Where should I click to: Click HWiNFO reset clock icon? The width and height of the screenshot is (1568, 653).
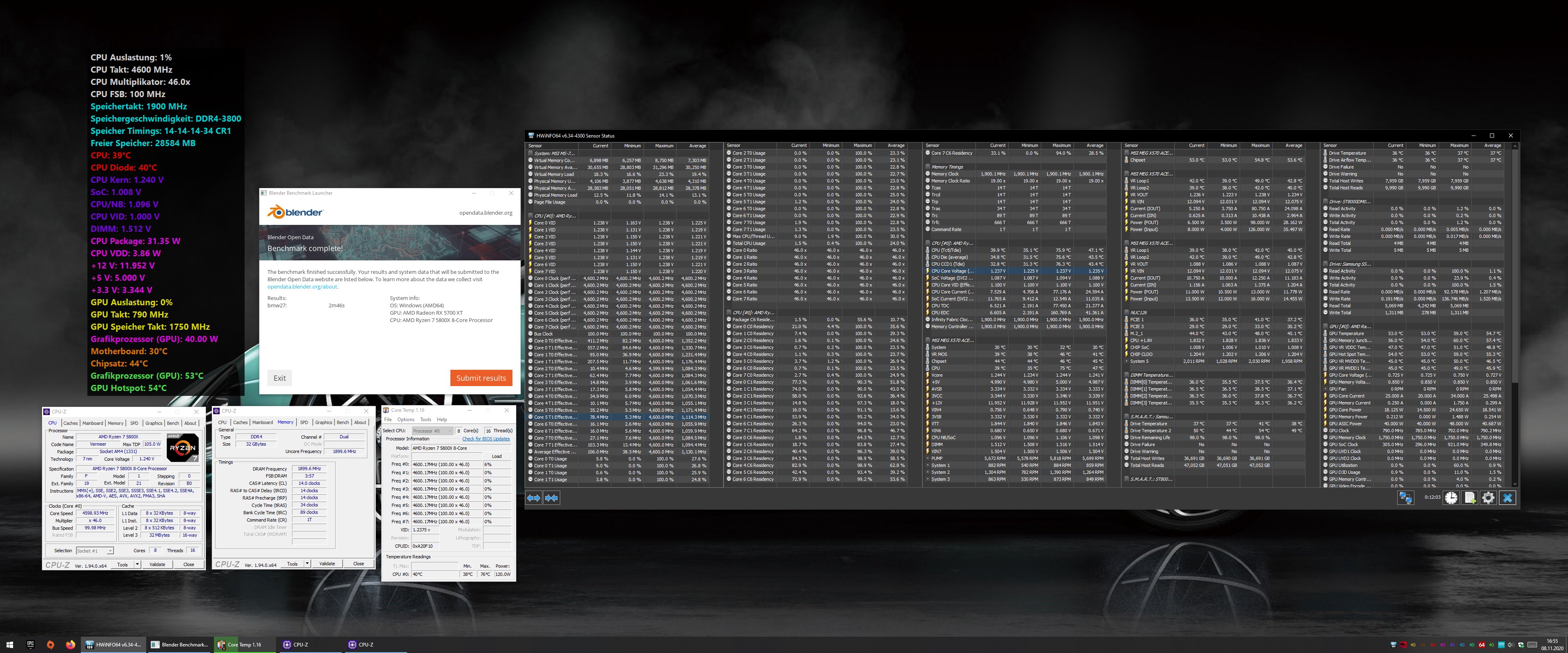(1451, 498)
